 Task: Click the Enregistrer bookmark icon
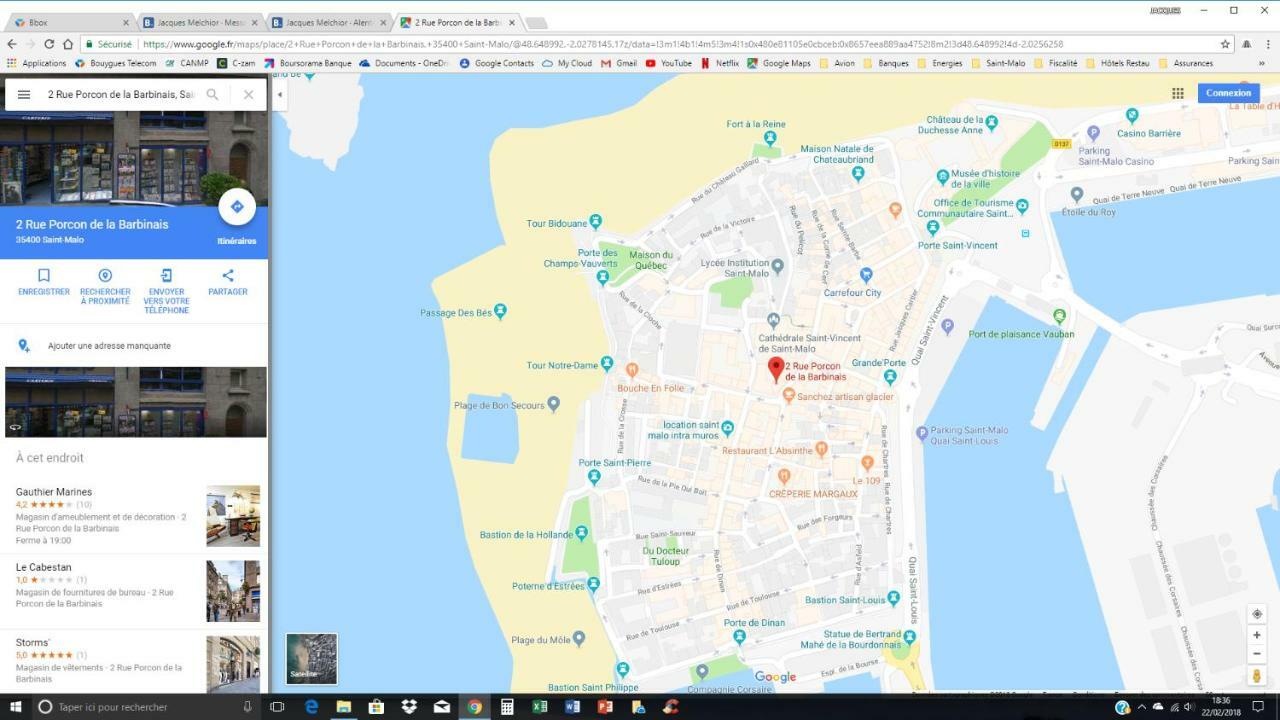(x=44, y=275)
